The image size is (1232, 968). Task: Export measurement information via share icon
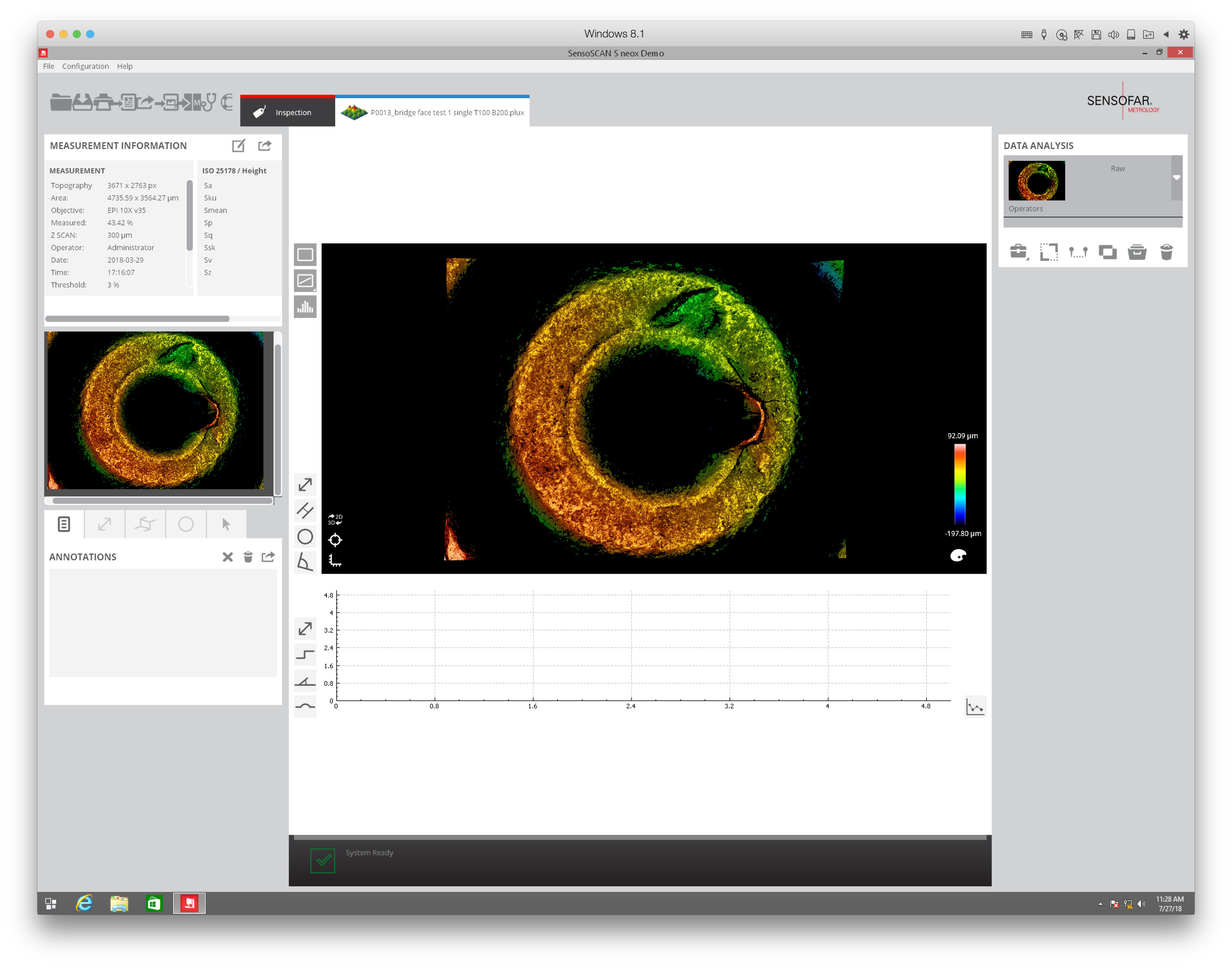pyautogui.click(x=265, y=146)
